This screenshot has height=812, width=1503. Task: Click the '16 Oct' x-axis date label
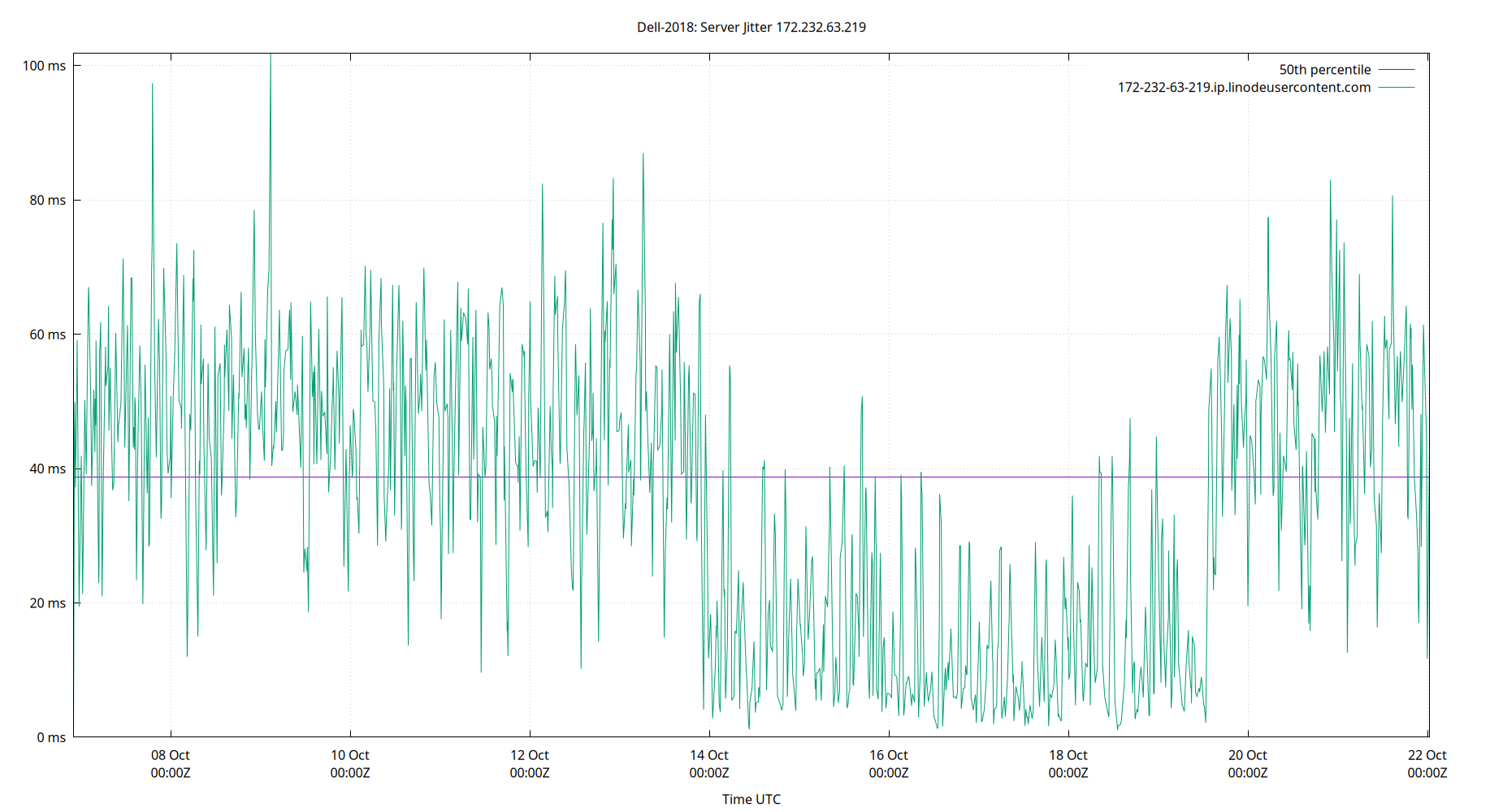889,755
